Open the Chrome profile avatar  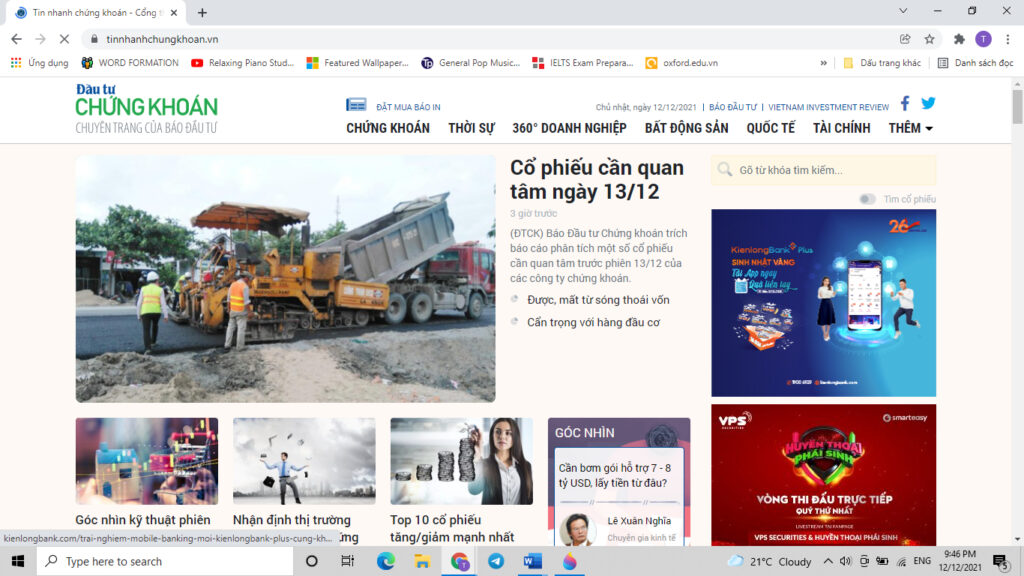tap(983, 39)
